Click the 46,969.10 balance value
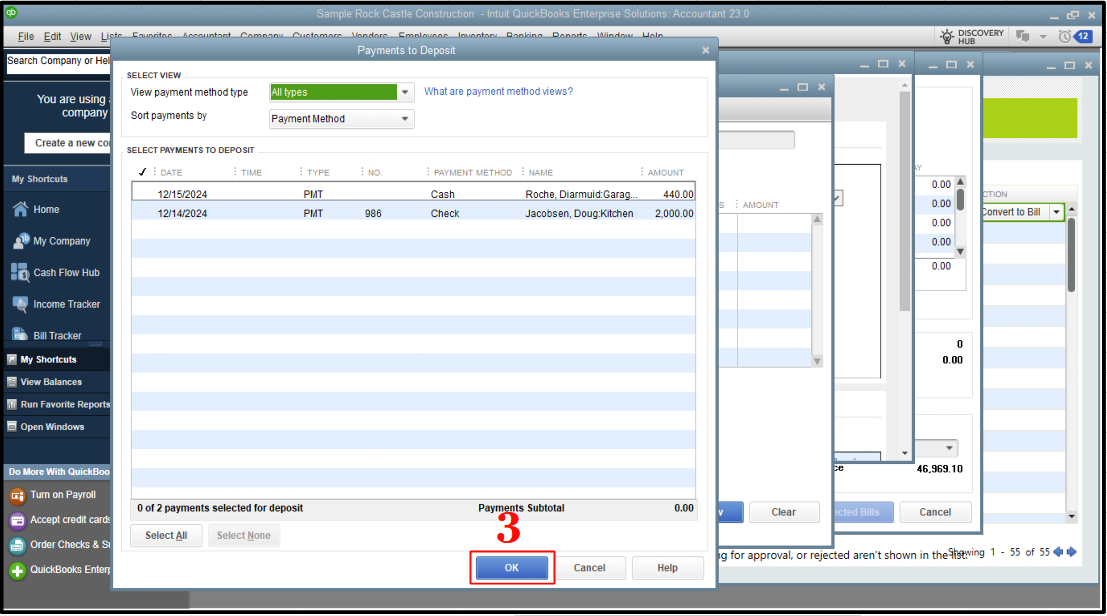The width and height of the screenshot is (1107, 616). [x=939, y=469]
